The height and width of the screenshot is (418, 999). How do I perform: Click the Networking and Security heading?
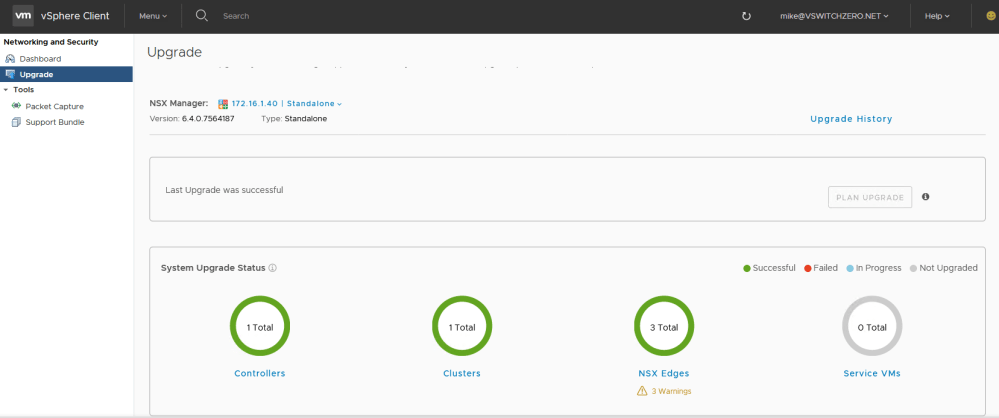(51, 42)
